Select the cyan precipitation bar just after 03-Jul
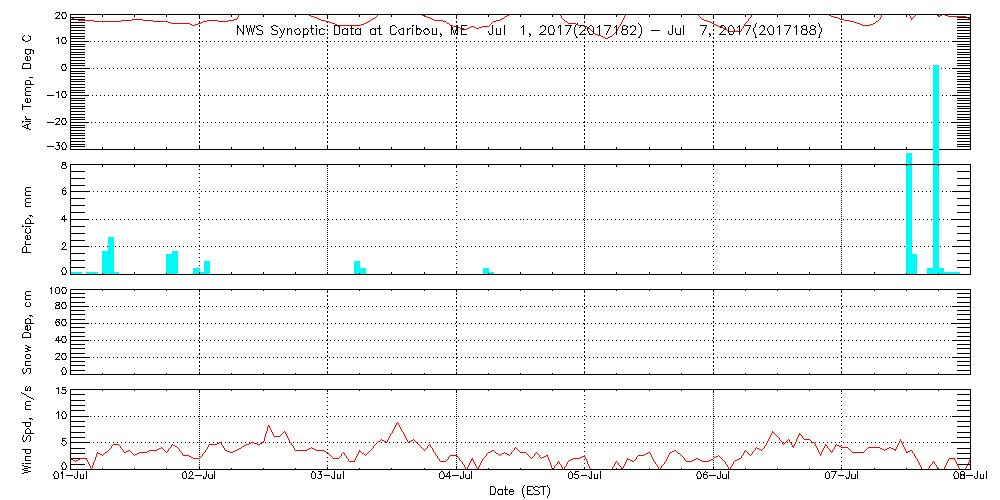This screenshot has height=500, width=1000. pyautogui.click(x=357, y=267)
